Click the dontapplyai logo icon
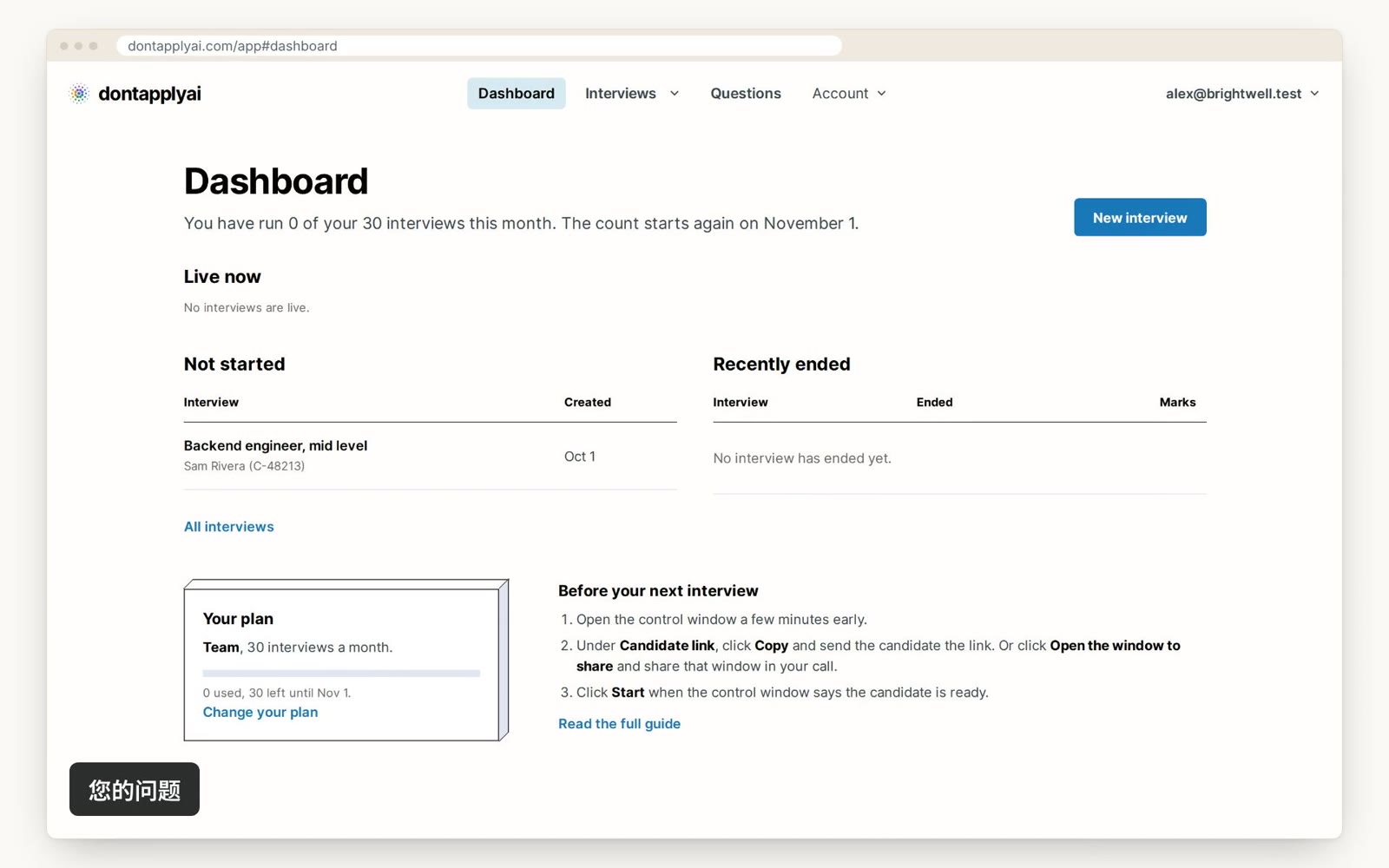 tap(79, 94)
